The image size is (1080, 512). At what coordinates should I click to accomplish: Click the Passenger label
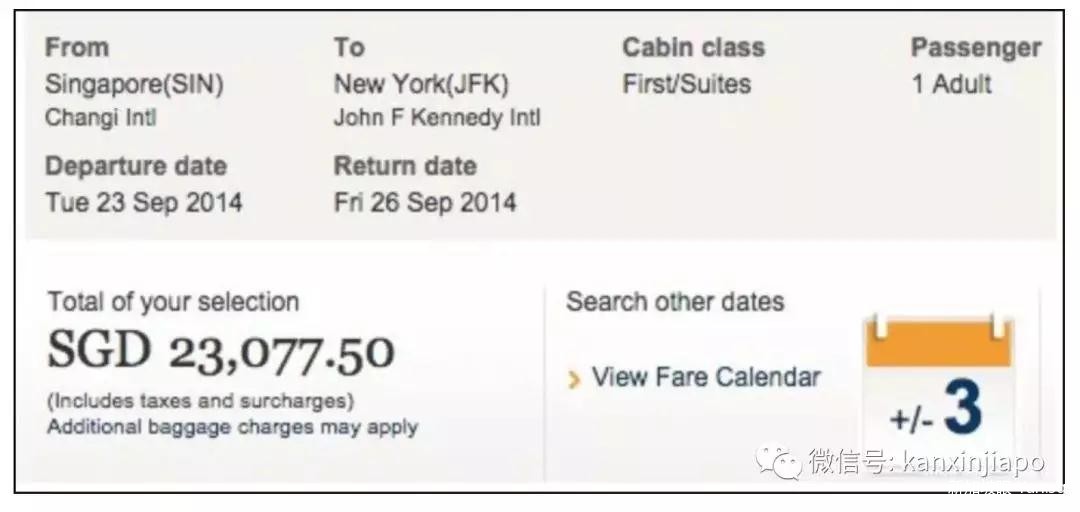pos(975,48)
